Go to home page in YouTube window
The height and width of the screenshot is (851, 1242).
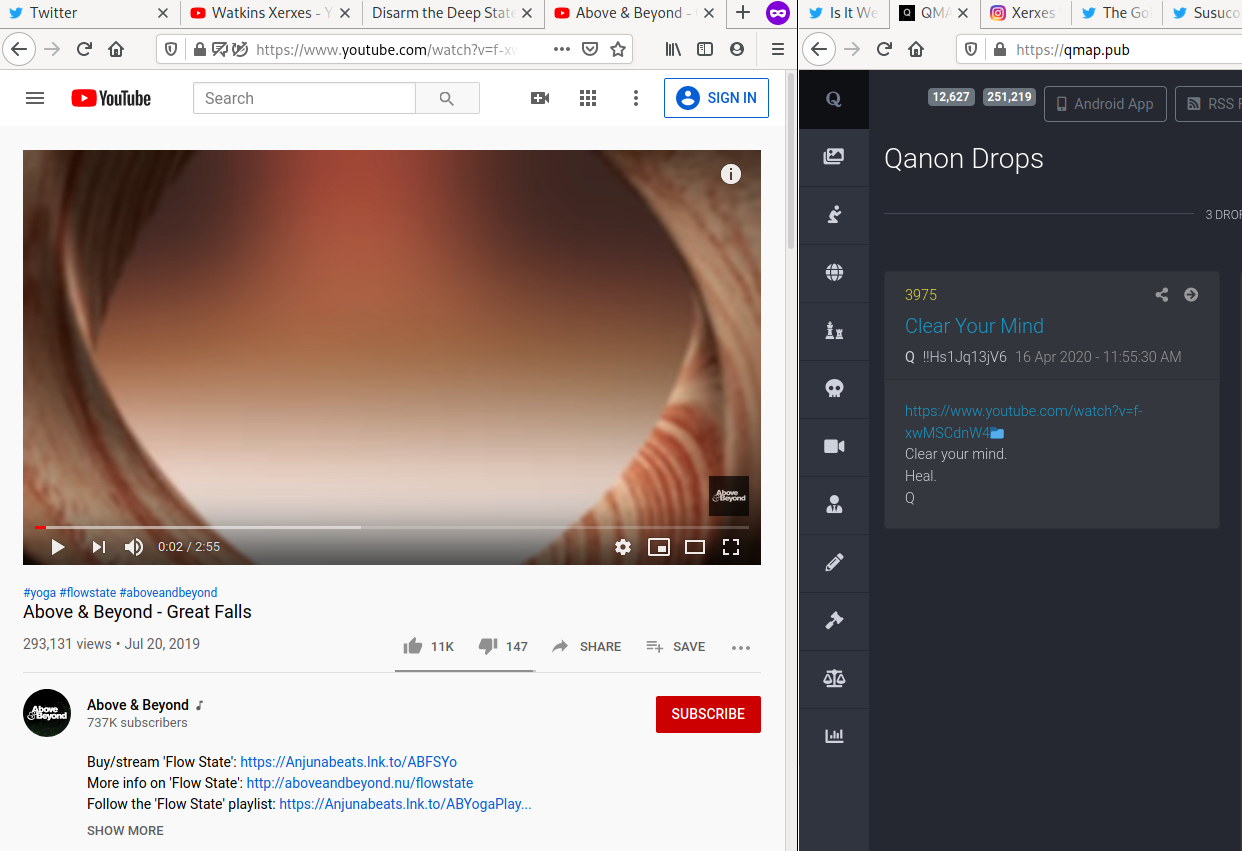[x=116, y=49]
